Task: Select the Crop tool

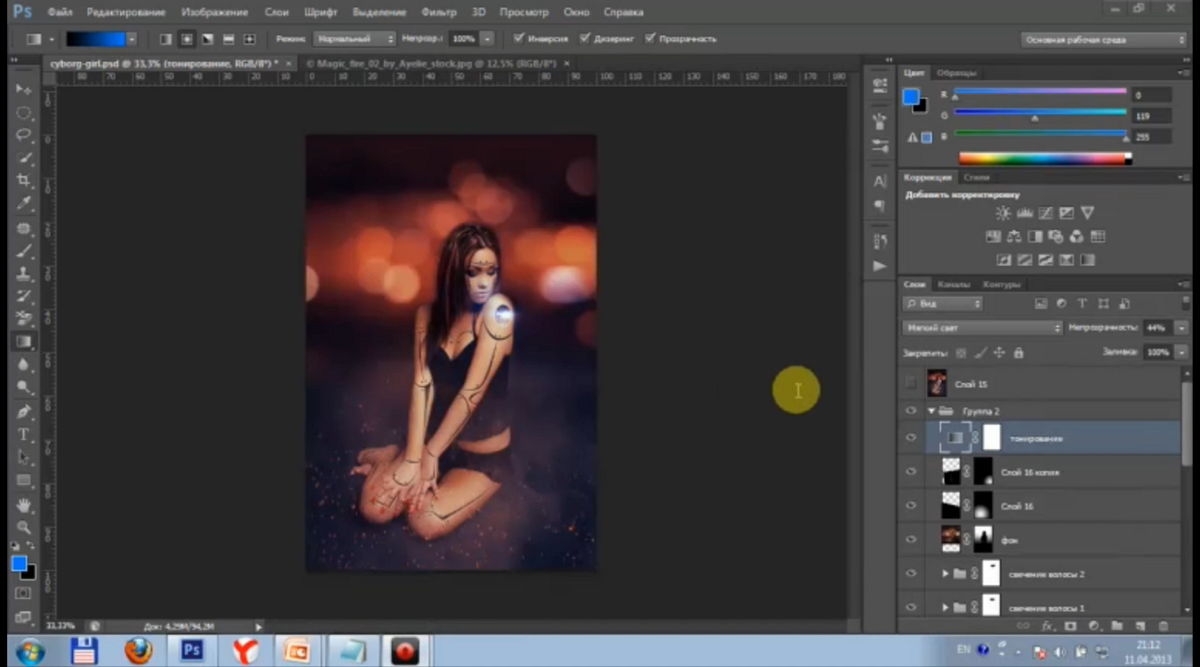Action: pos(24,181)
